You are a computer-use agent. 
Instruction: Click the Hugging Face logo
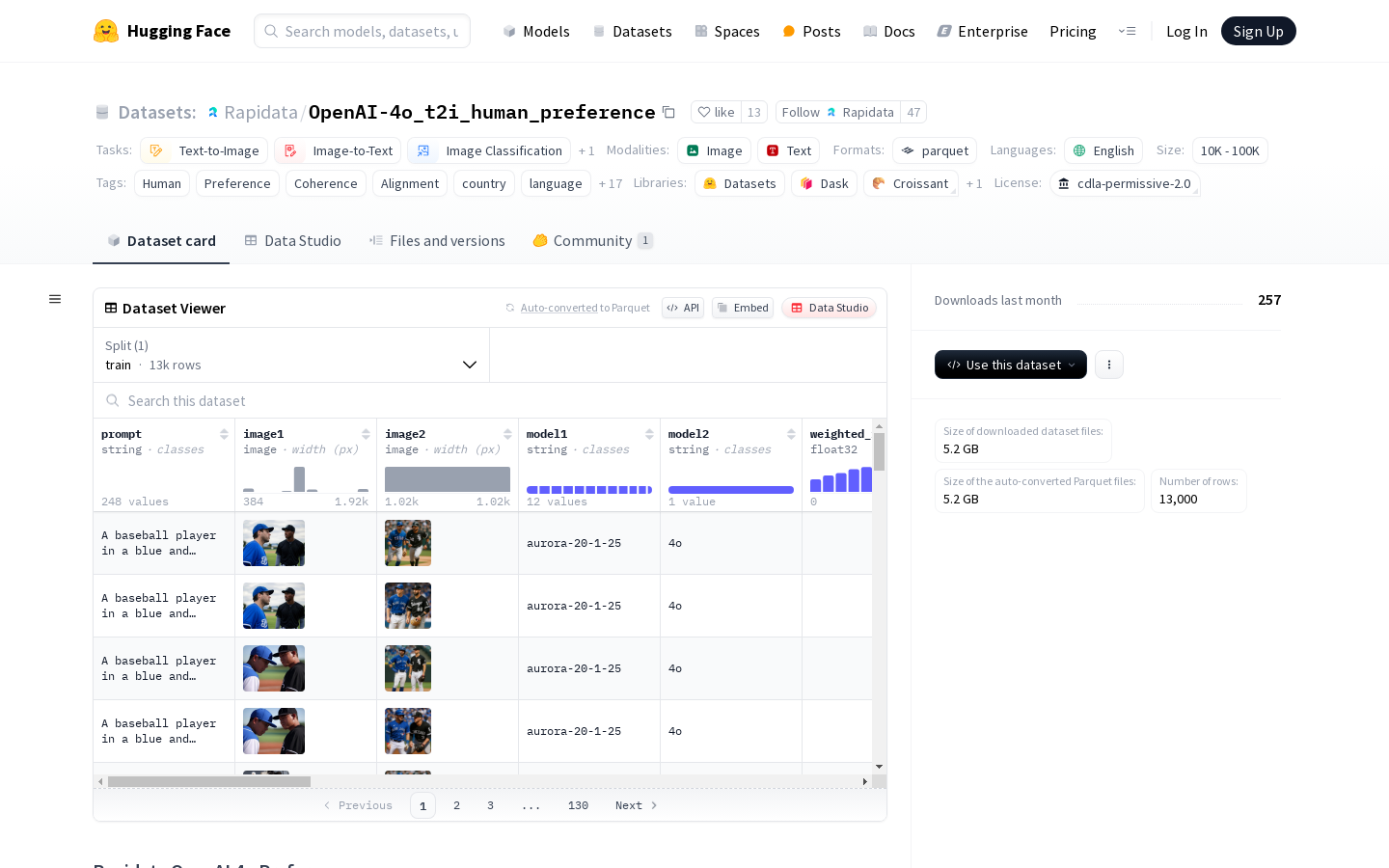[161, 31]
